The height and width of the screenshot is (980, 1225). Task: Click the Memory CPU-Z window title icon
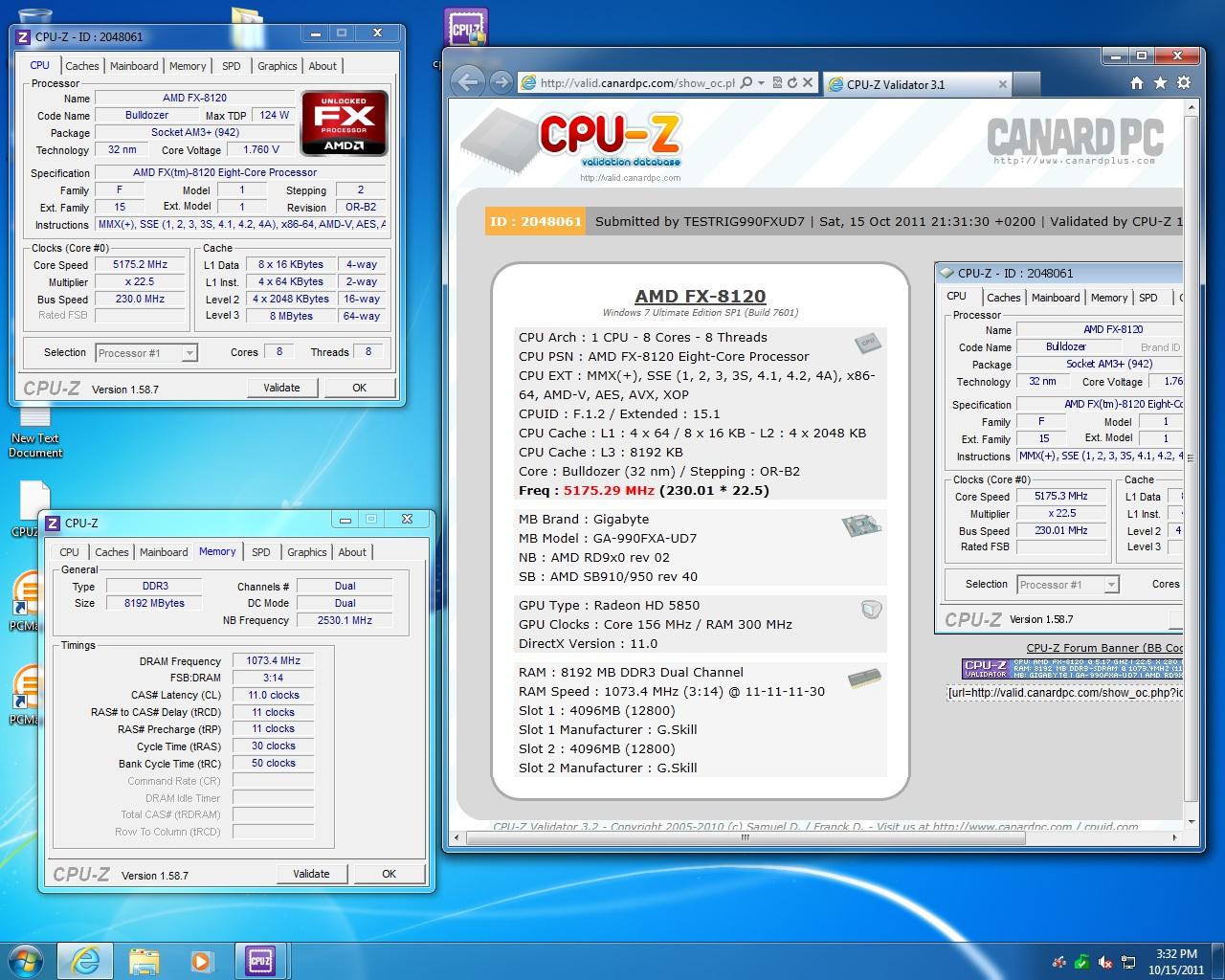(x=53, y=523)
